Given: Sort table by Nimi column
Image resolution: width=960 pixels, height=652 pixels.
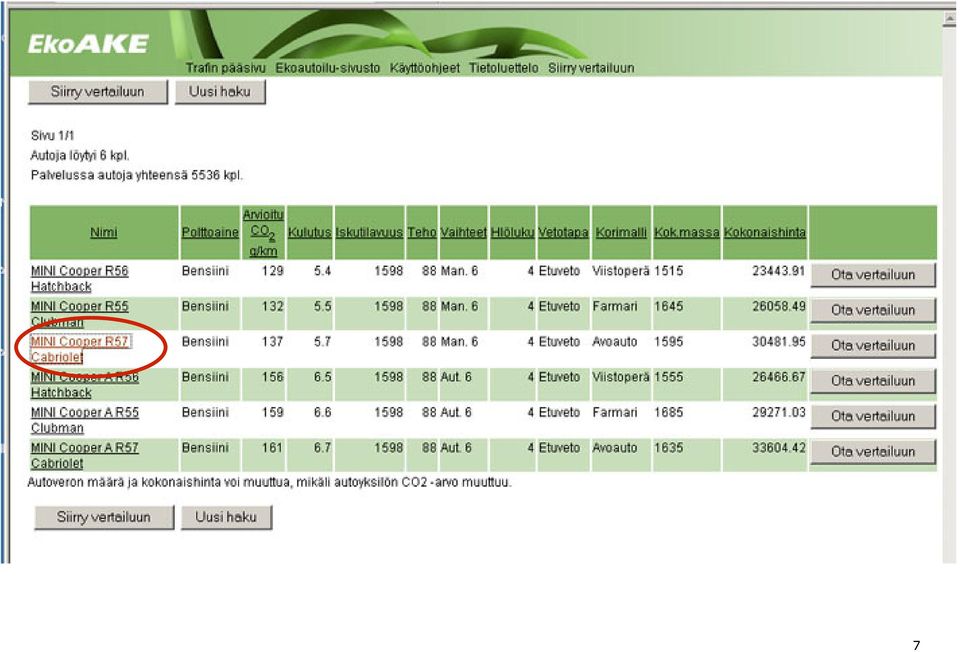Looking at the screenshot, I should 103,233.
